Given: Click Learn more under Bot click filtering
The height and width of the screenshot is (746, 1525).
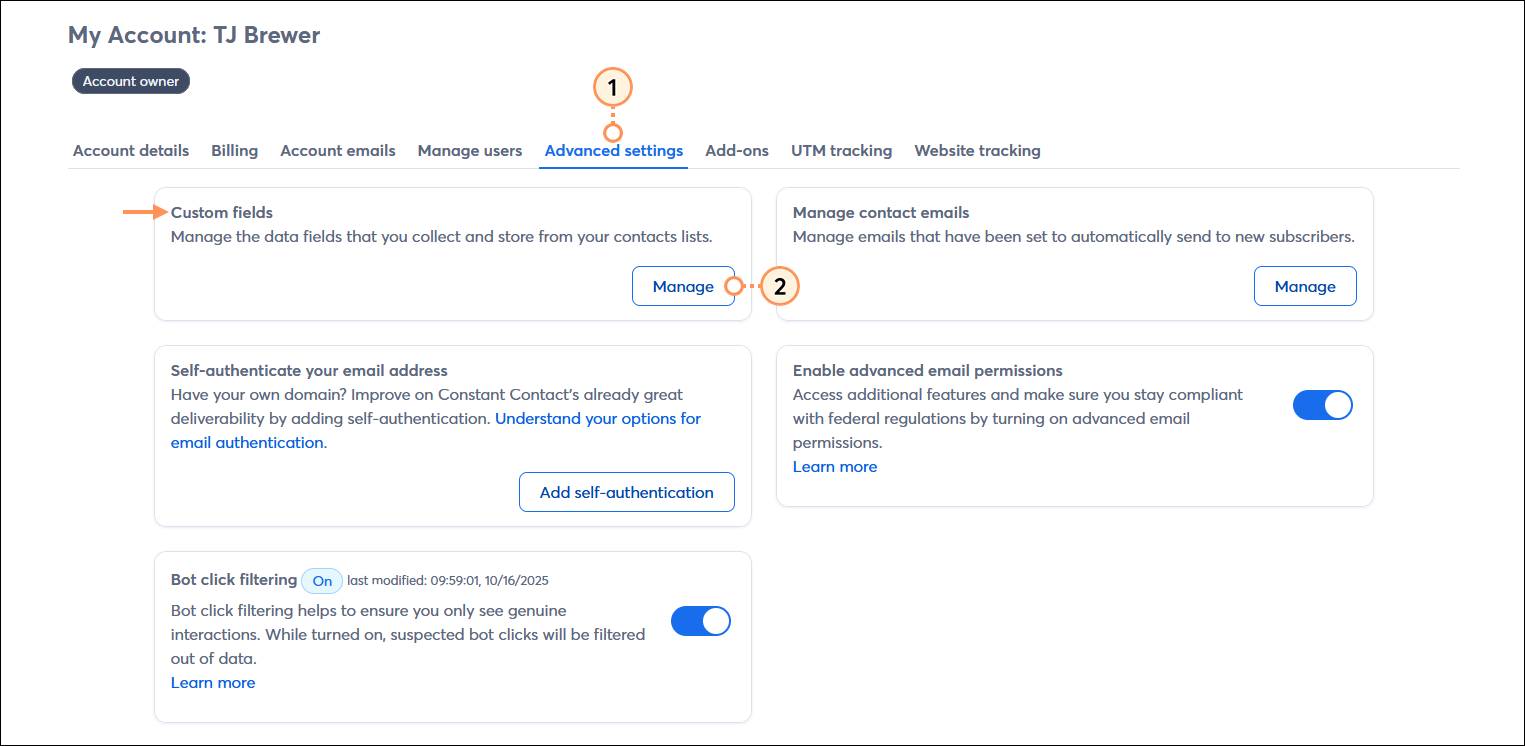Looking at the screenshot, I should 213,682.
